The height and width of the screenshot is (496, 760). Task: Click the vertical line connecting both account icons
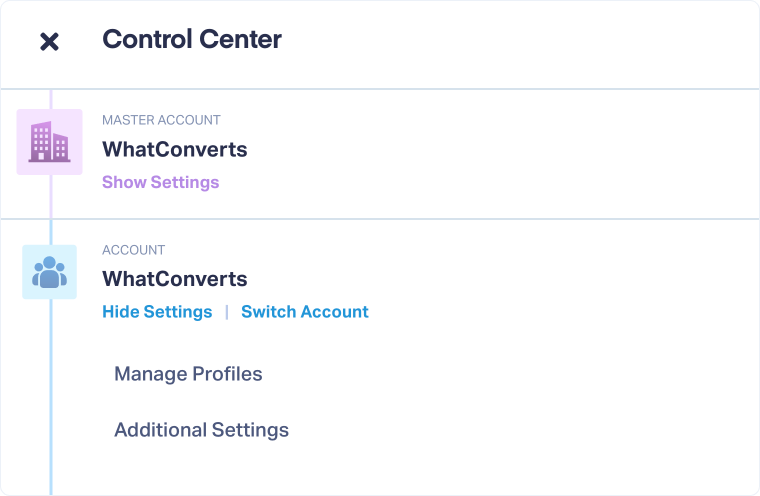tap(50, 210)
